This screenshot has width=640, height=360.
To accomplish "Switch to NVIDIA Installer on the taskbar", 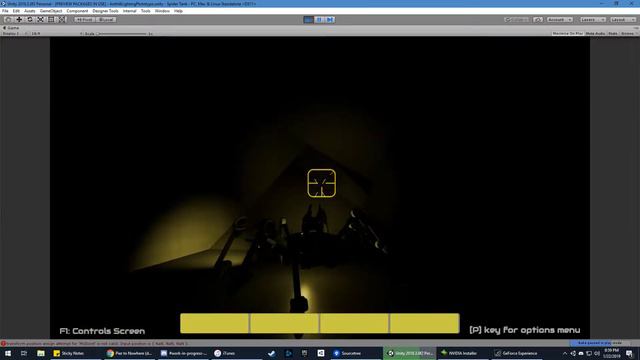I will click(463, 353).
